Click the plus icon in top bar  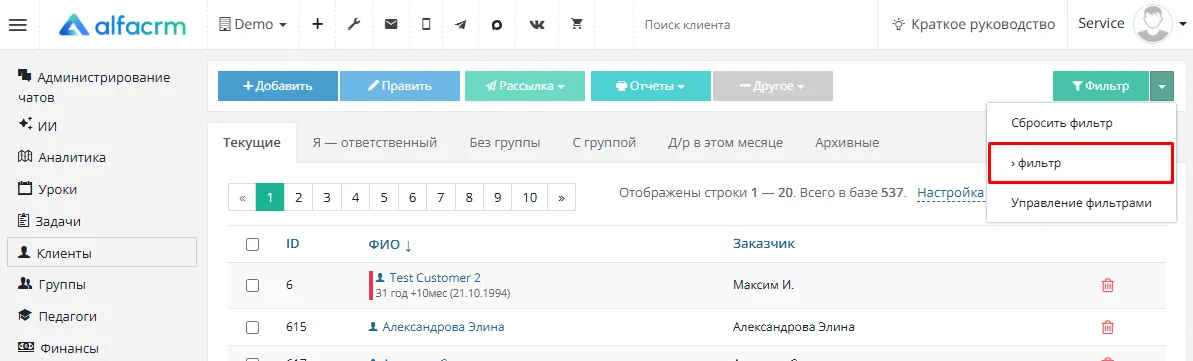[318, 24]
